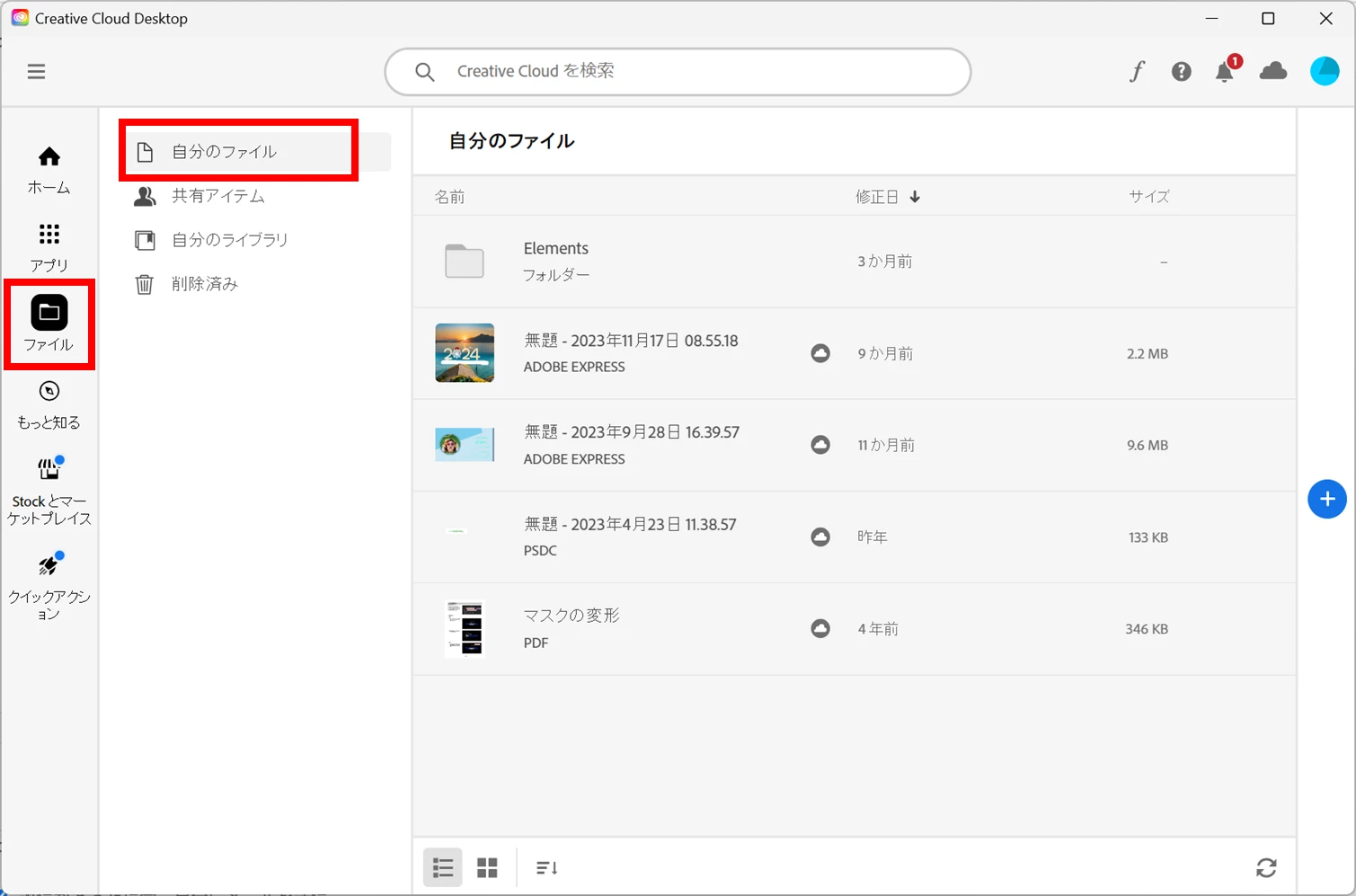Screen dimensions: 1356x896
Task: Click cloud icon for 2023年9月28日 file
Action: (x=820, y=445)
